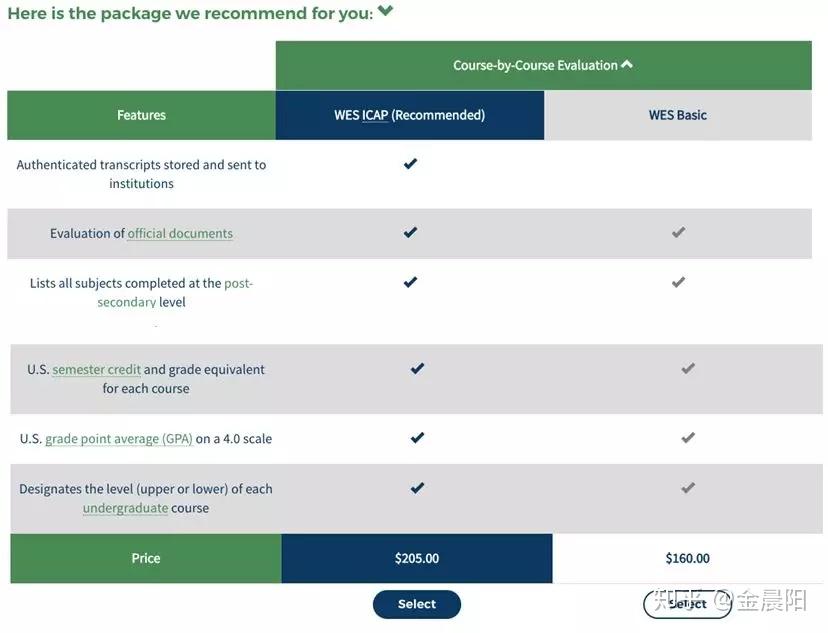Click WES ICAP checkmark for authenticated transcripts

[x=410, y=164]
